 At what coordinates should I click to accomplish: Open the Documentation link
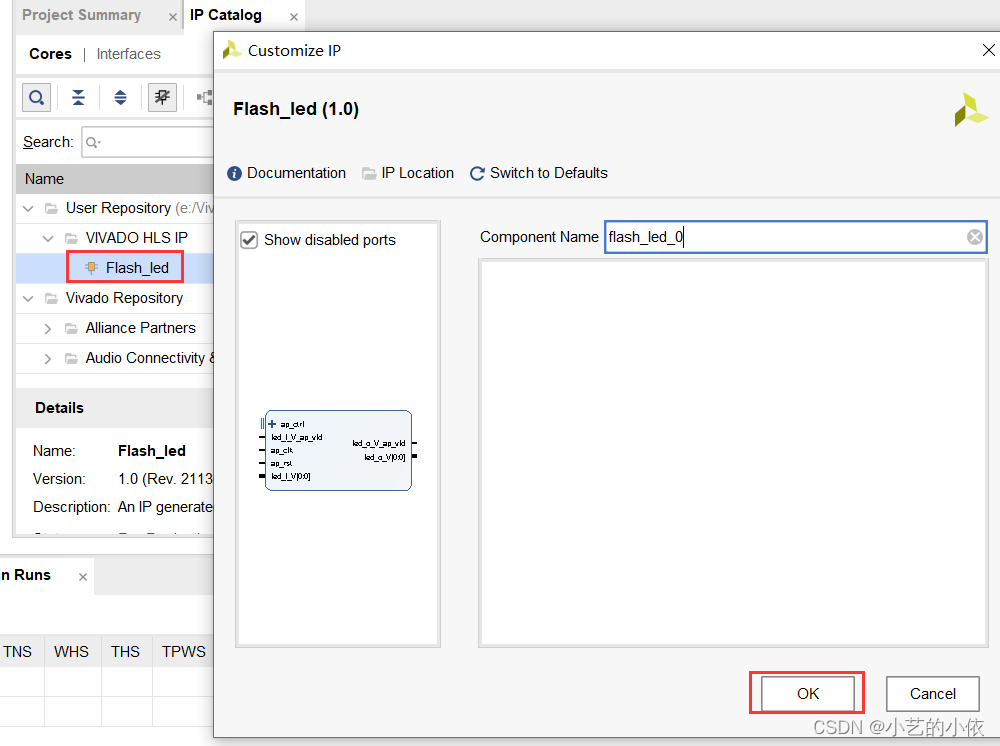[x=296, y=173]
